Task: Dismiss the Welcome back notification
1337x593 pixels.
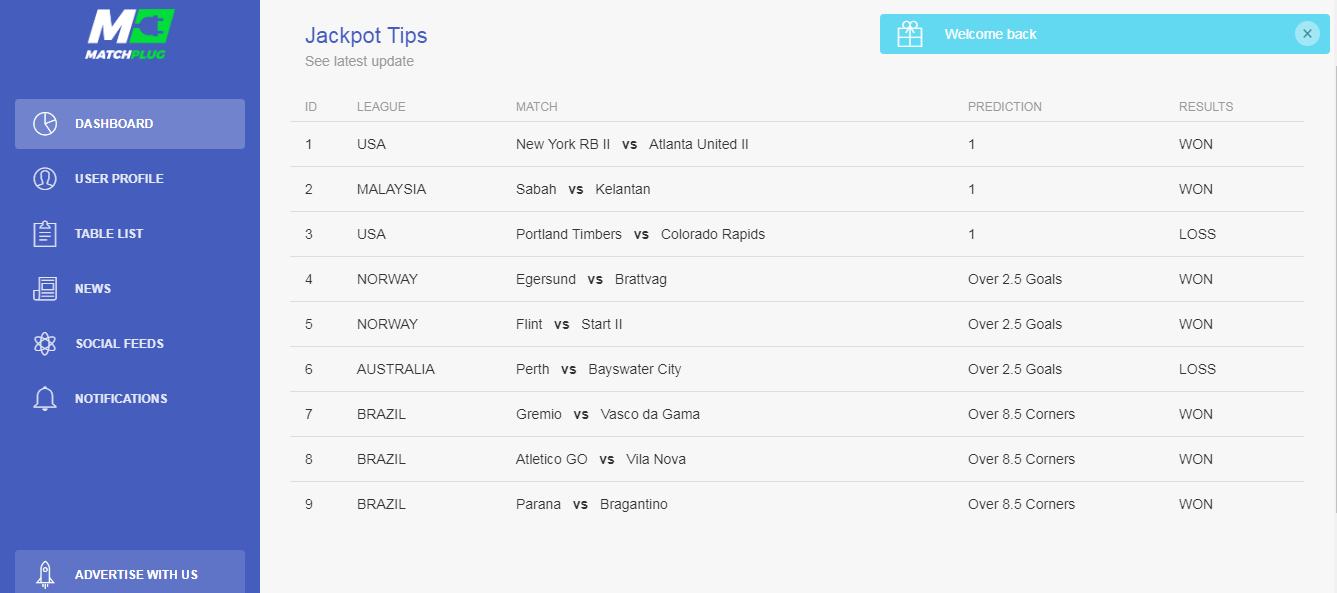Action: 1307,33
